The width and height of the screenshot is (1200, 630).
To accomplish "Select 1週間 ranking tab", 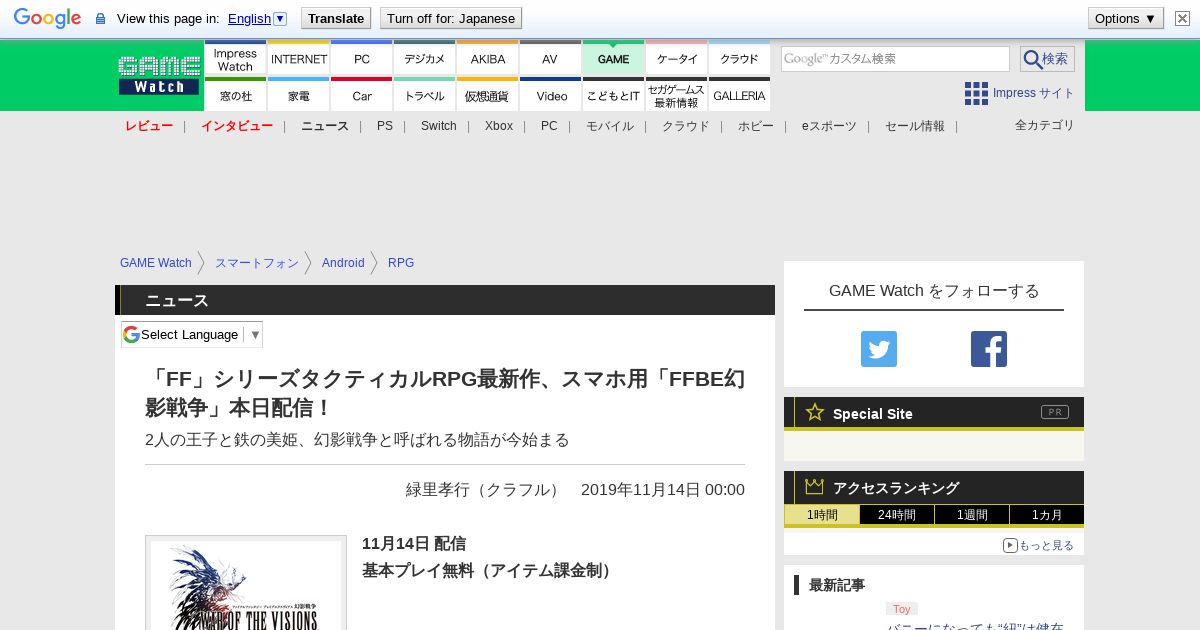I will click(x=972, y=515).
